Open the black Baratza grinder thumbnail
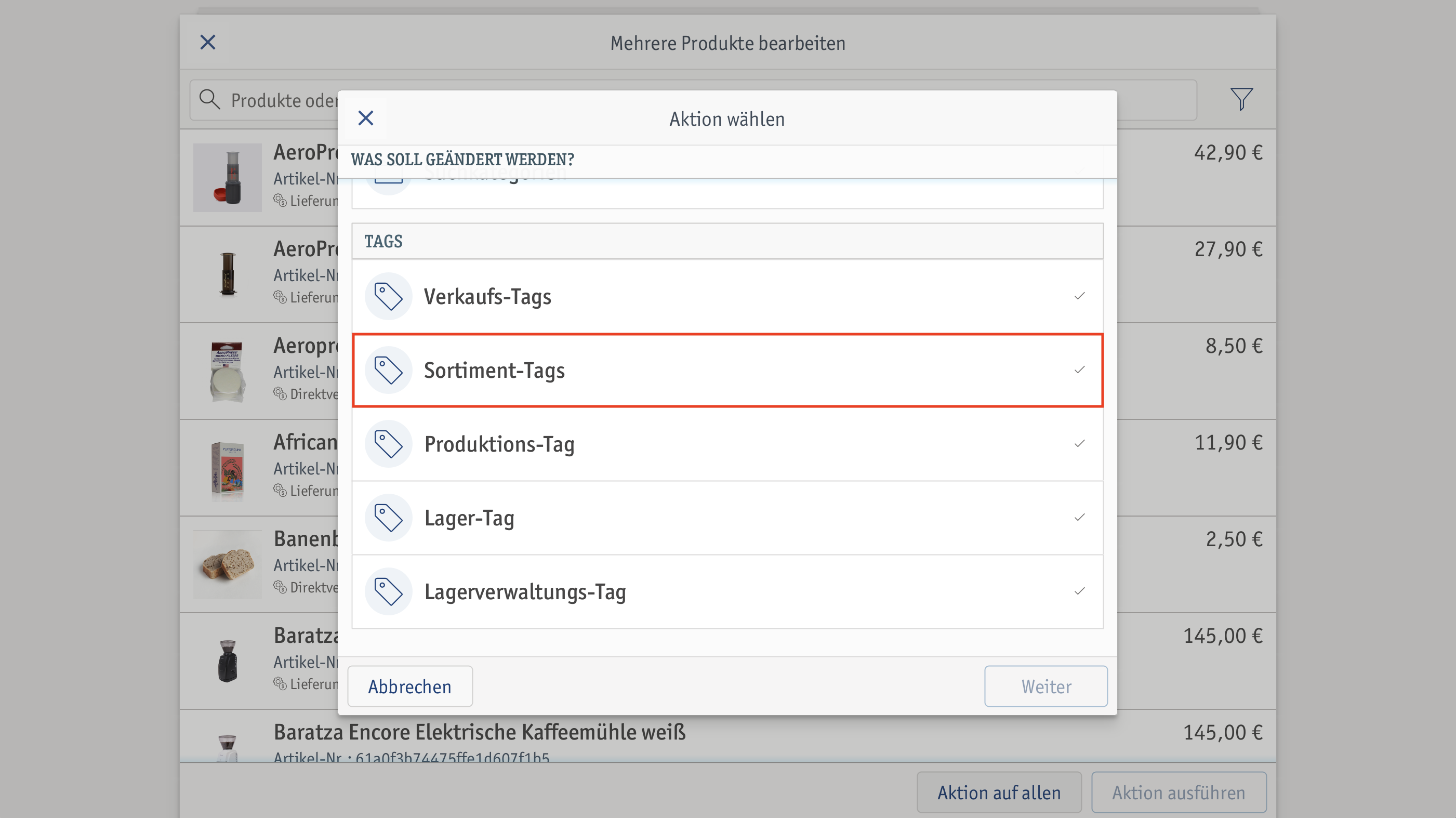Screen dimensions: 1456x818 click(227, 661)
